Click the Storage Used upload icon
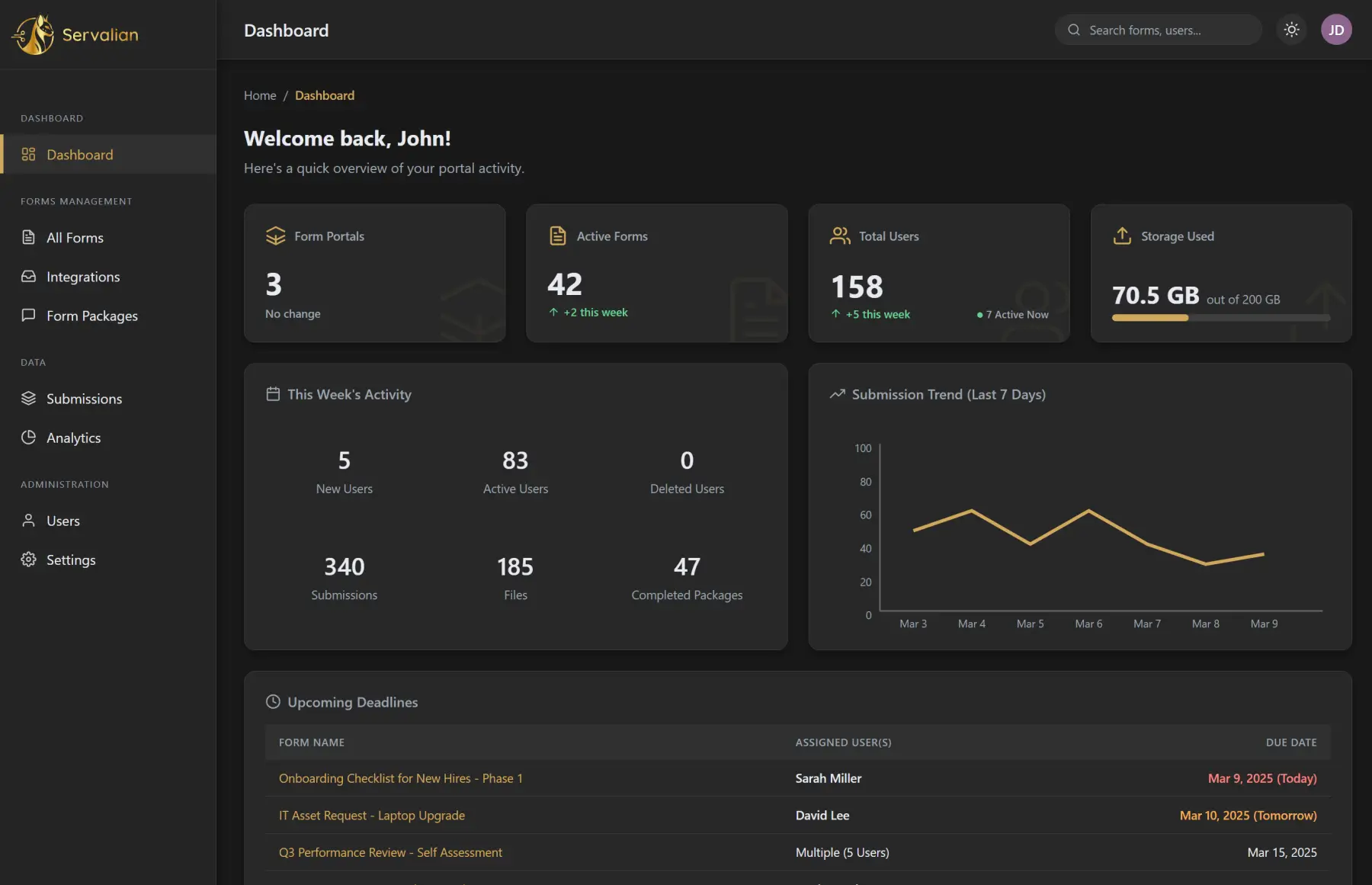The image size is (1372, 885). [x=1122, y=236]
